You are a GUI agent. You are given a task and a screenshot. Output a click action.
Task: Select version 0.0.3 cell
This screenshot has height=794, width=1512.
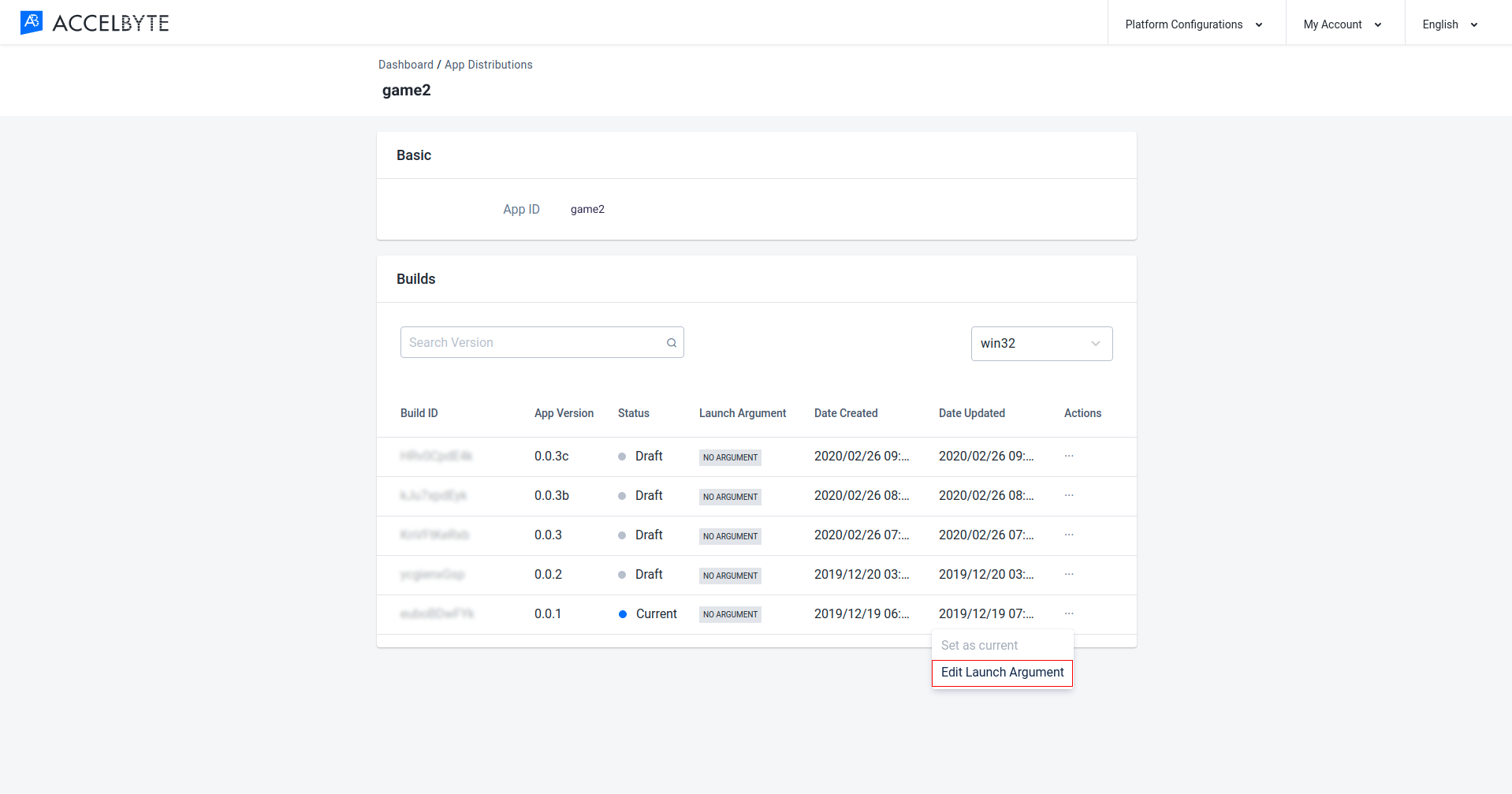click(548, 535)
